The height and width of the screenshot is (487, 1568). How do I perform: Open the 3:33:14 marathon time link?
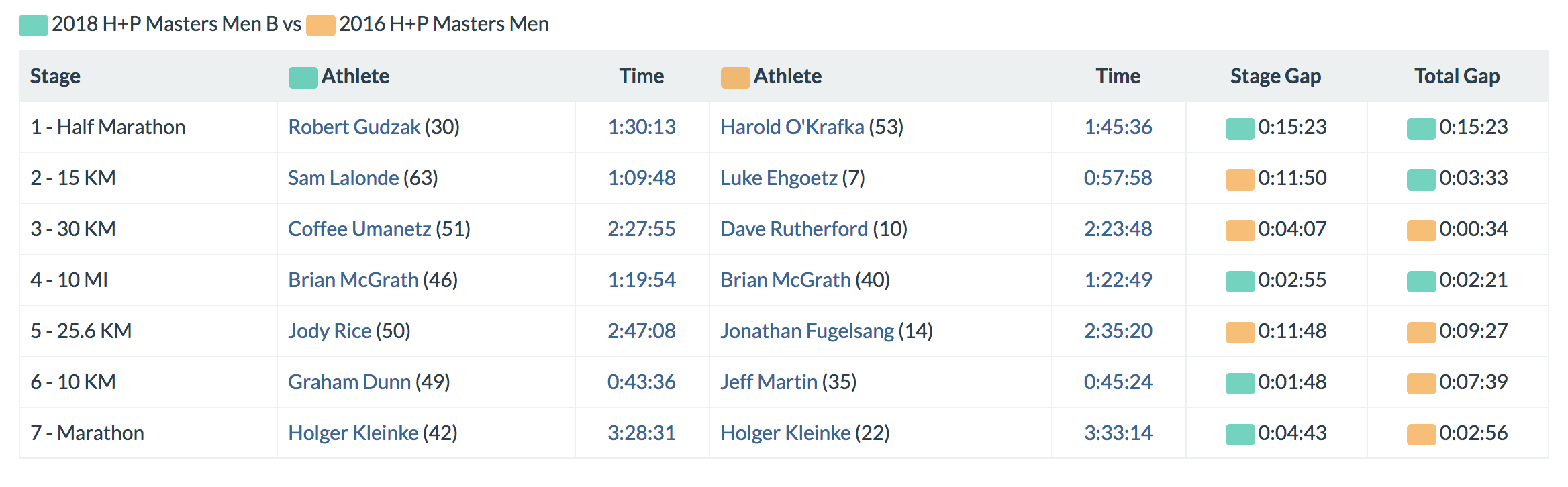coord(1118,433)
